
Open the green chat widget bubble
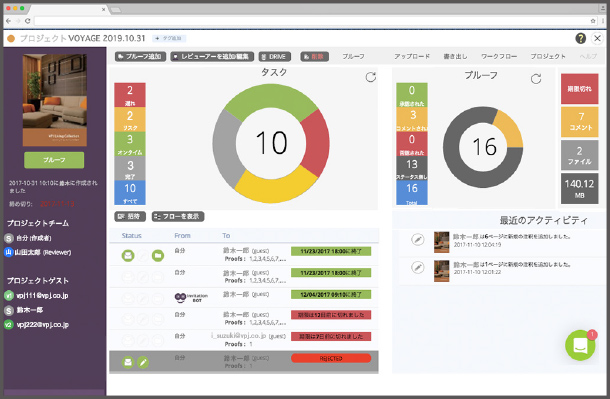tap(580, 345)
